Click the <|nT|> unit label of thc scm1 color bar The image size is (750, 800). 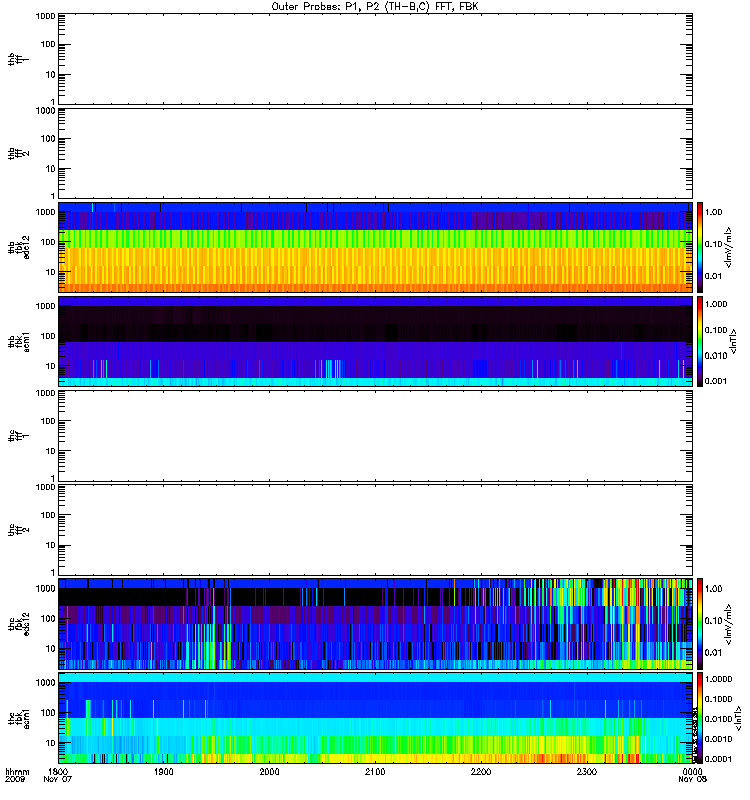tap(737, 718)
